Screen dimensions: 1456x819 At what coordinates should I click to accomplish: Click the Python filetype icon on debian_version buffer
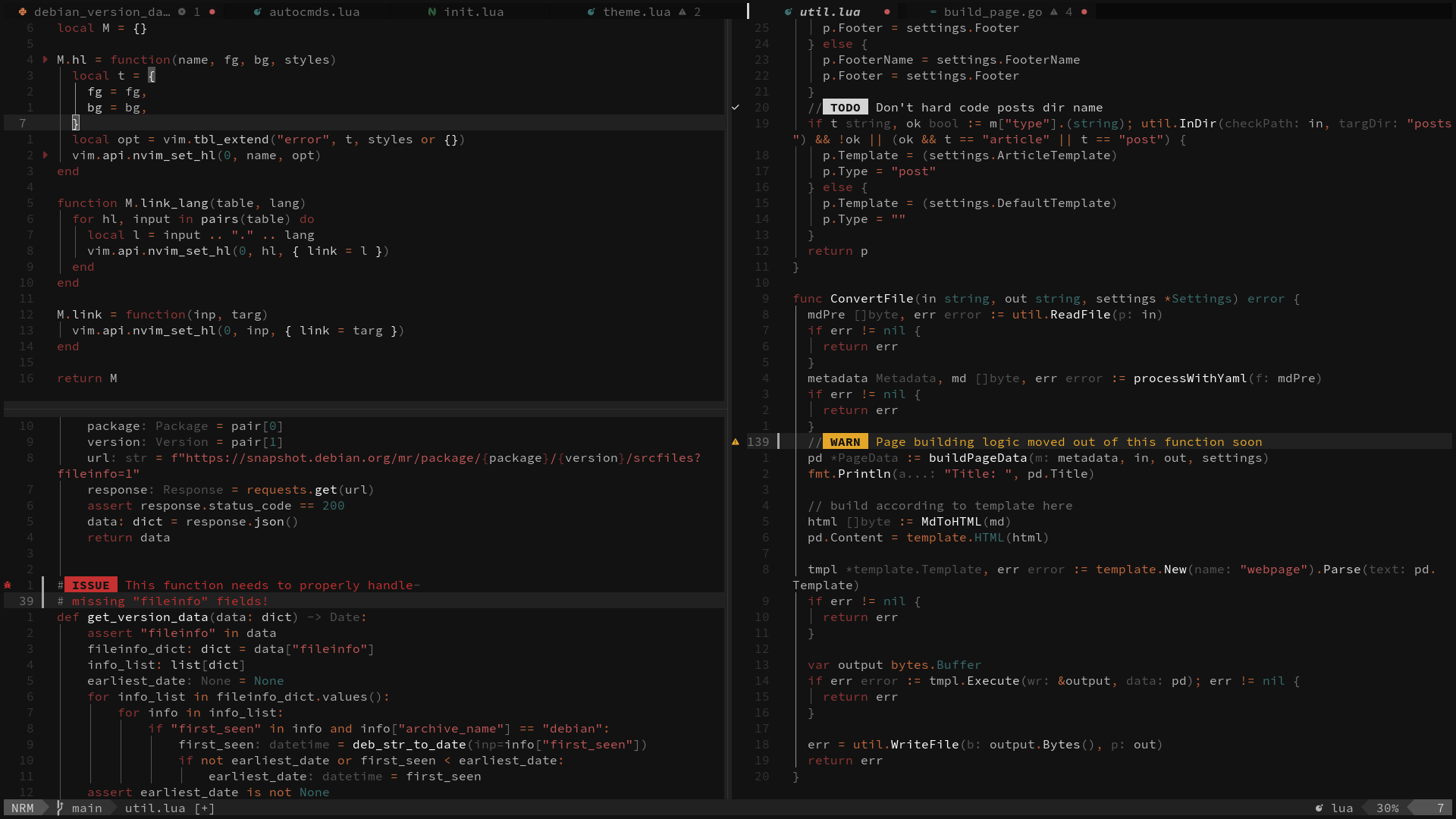coord(22,11)
